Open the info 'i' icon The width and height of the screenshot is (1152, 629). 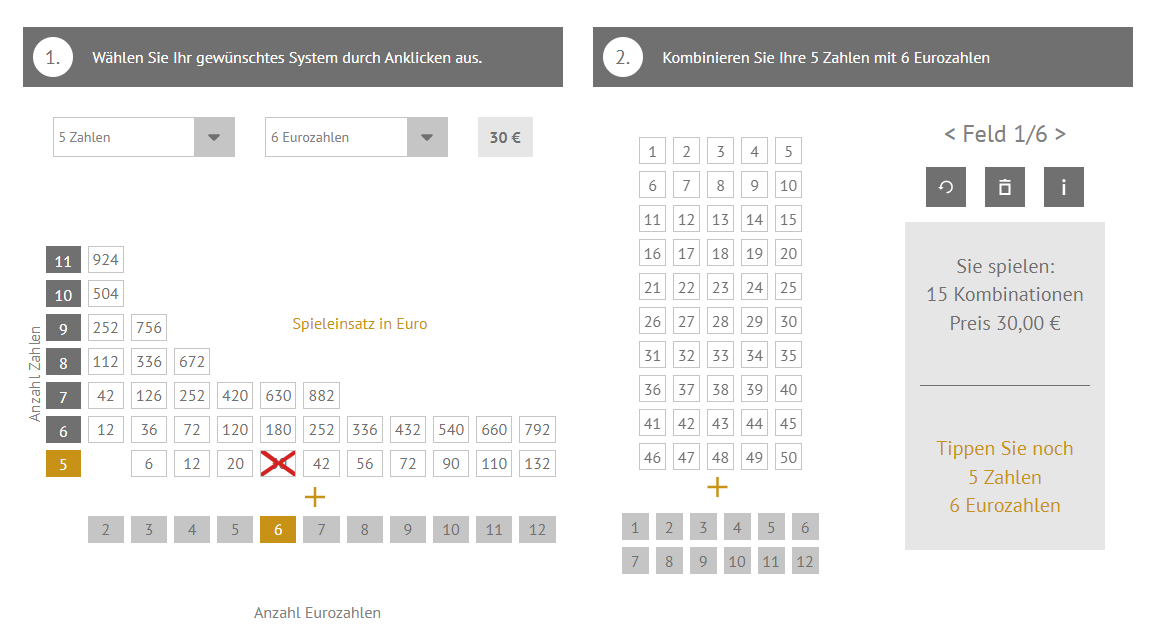(x=1063, y=187)
